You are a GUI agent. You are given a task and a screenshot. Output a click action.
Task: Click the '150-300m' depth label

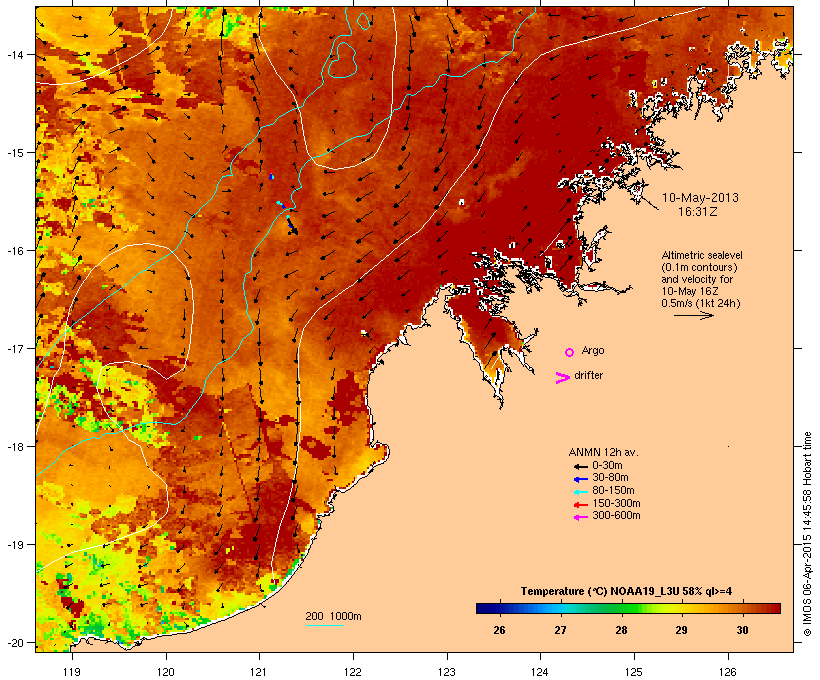coord(616,504)
